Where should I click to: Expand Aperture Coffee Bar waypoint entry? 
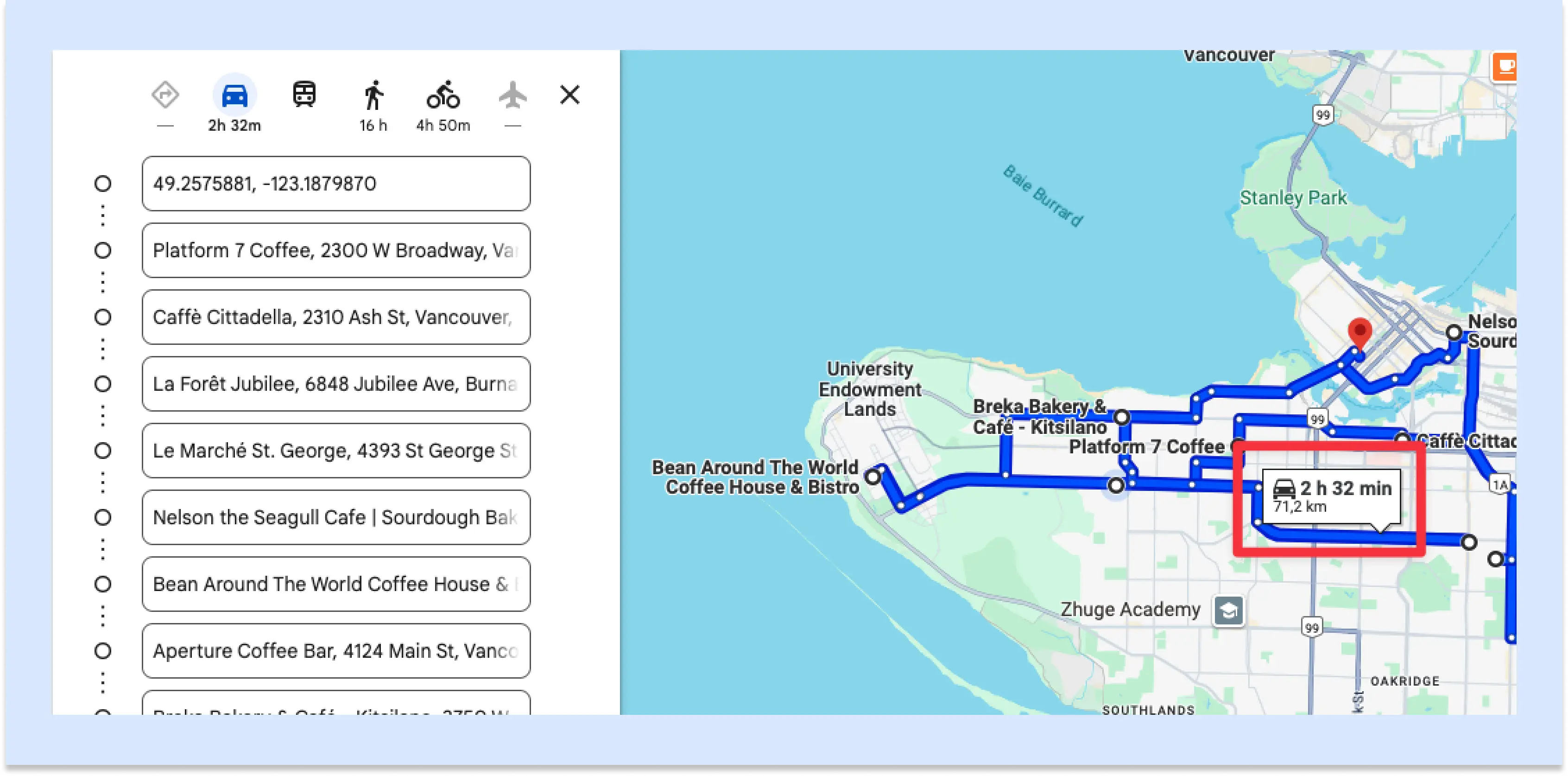[335, 651]
